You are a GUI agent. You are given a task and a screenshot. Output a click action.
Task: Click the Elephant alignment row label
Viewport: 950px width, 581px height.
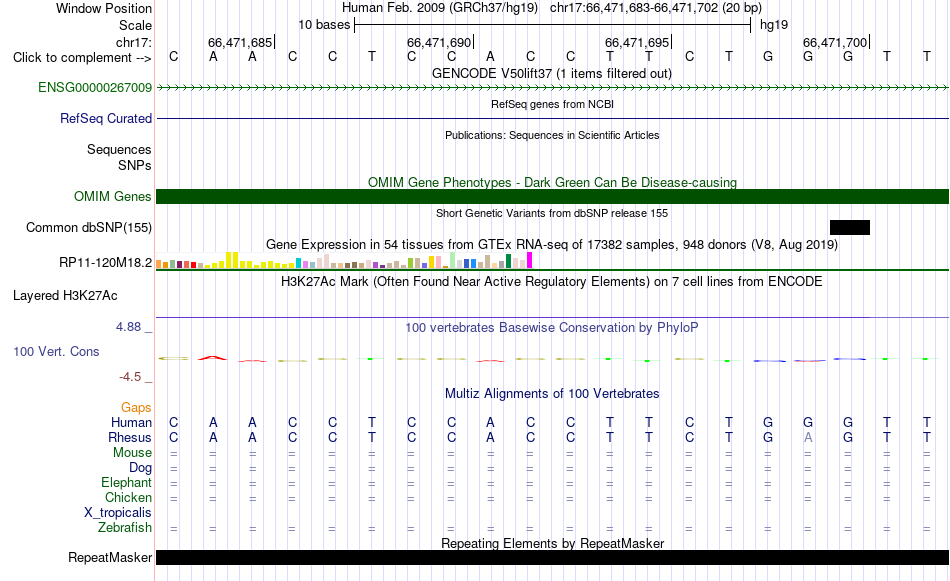click(x=126, y=483)
